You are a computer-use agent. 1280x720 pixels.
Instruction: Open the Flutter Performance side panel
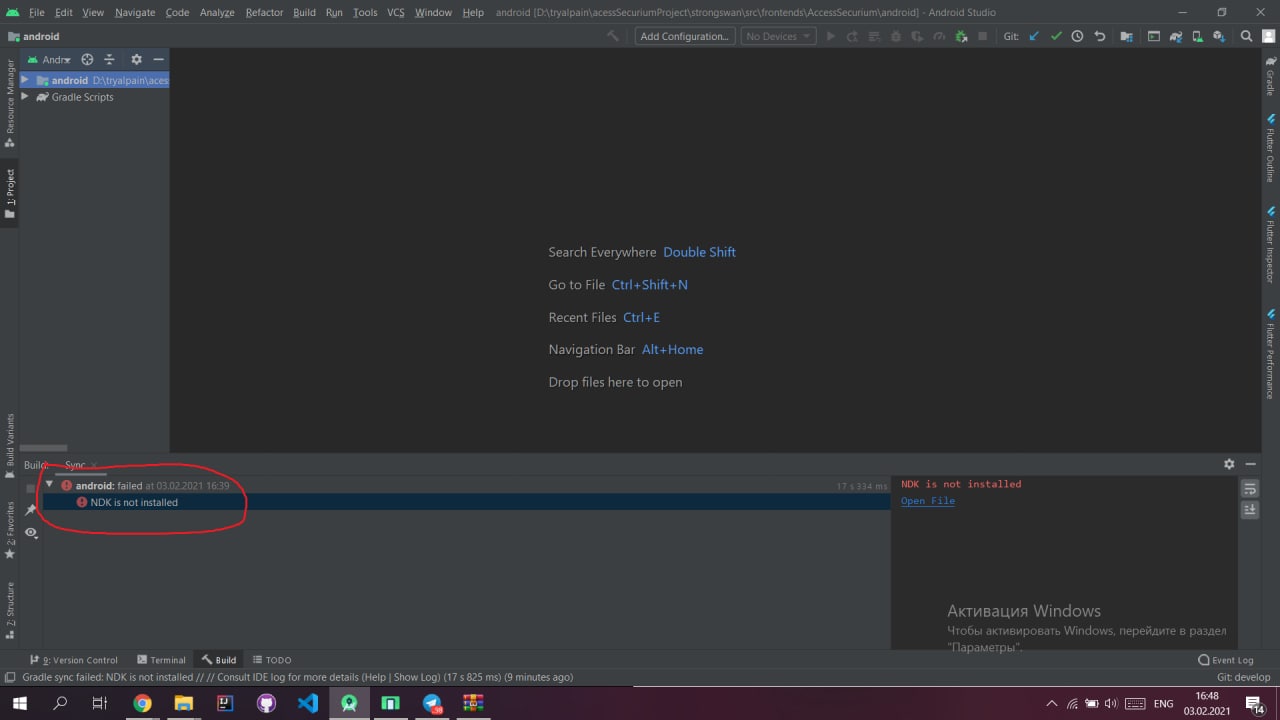1270,354
